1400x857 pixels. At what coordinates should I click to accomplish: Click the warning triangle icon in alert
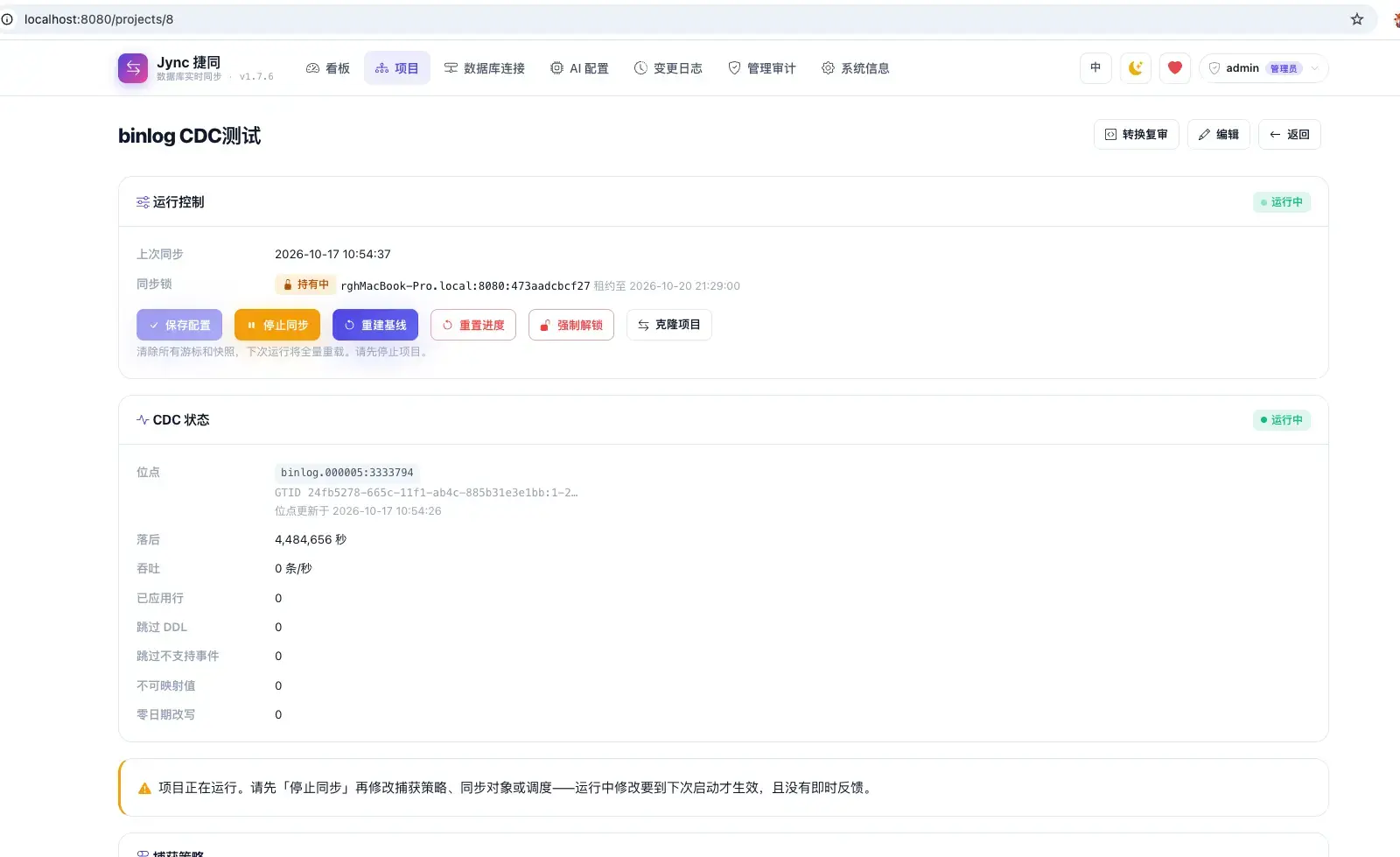click(x=145, y=788)
